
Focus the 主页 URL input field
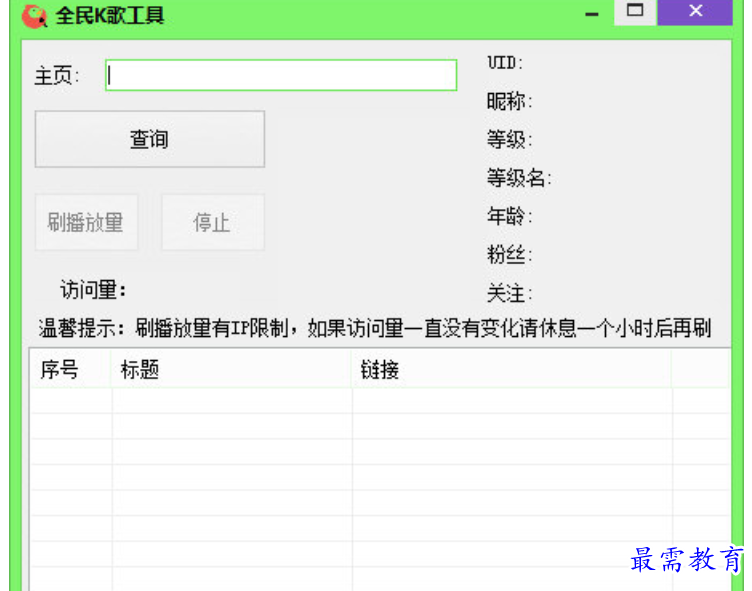coord(281,75)
